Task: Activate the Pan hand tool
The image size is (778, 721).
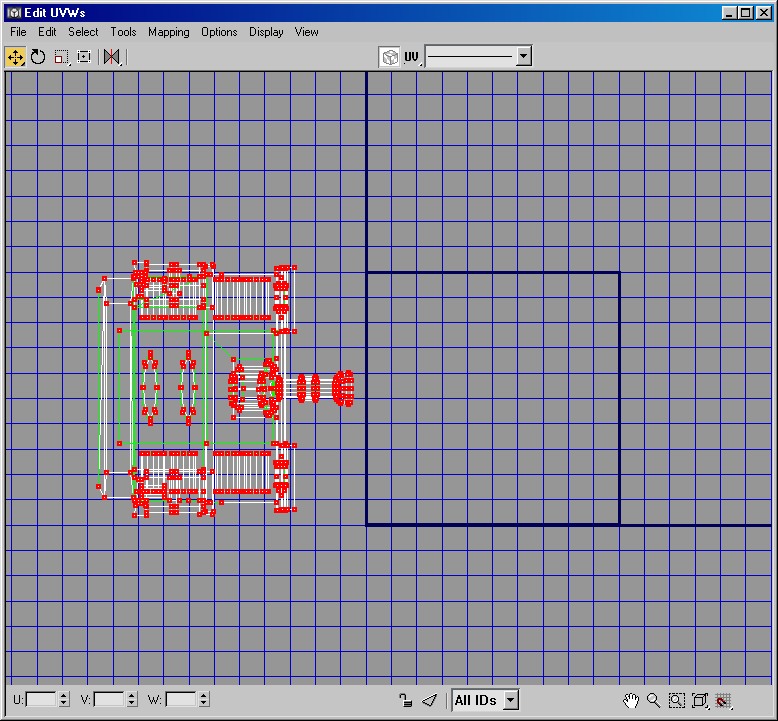Action: [x=631, y=700]
